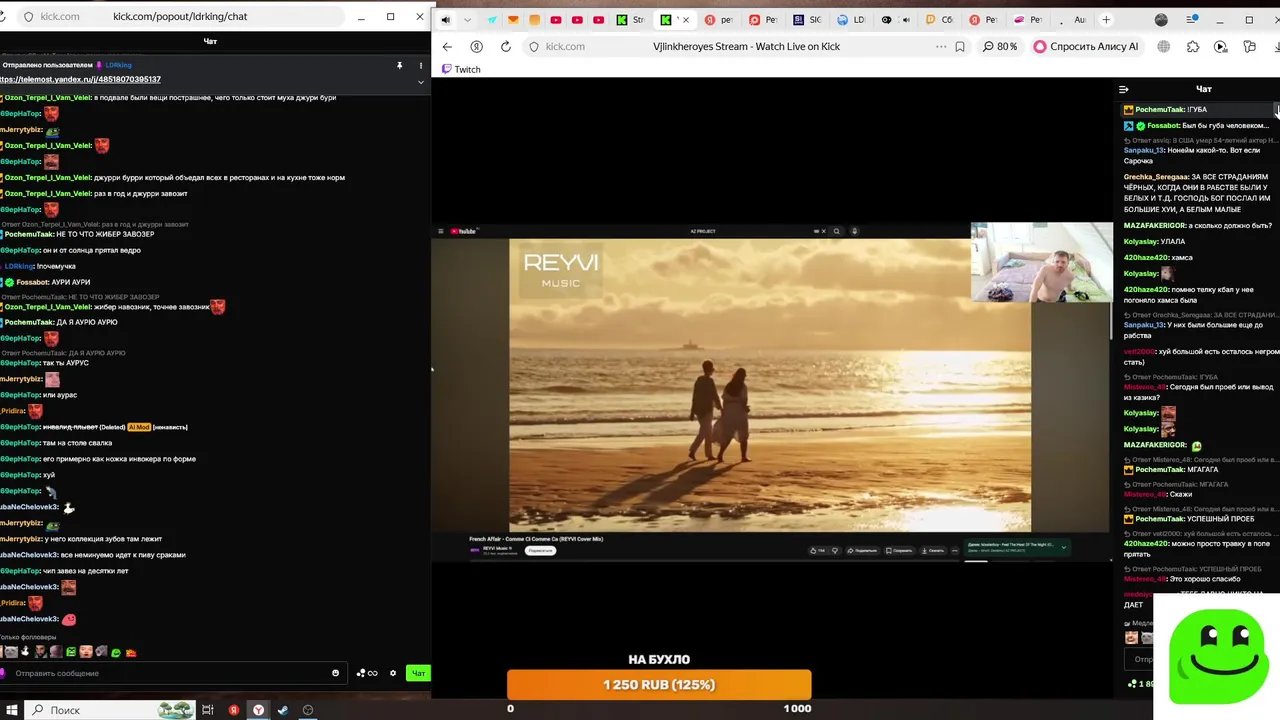
Task: Bookmark the page with the bookmark icon
Action: click(x=960, y=46)
